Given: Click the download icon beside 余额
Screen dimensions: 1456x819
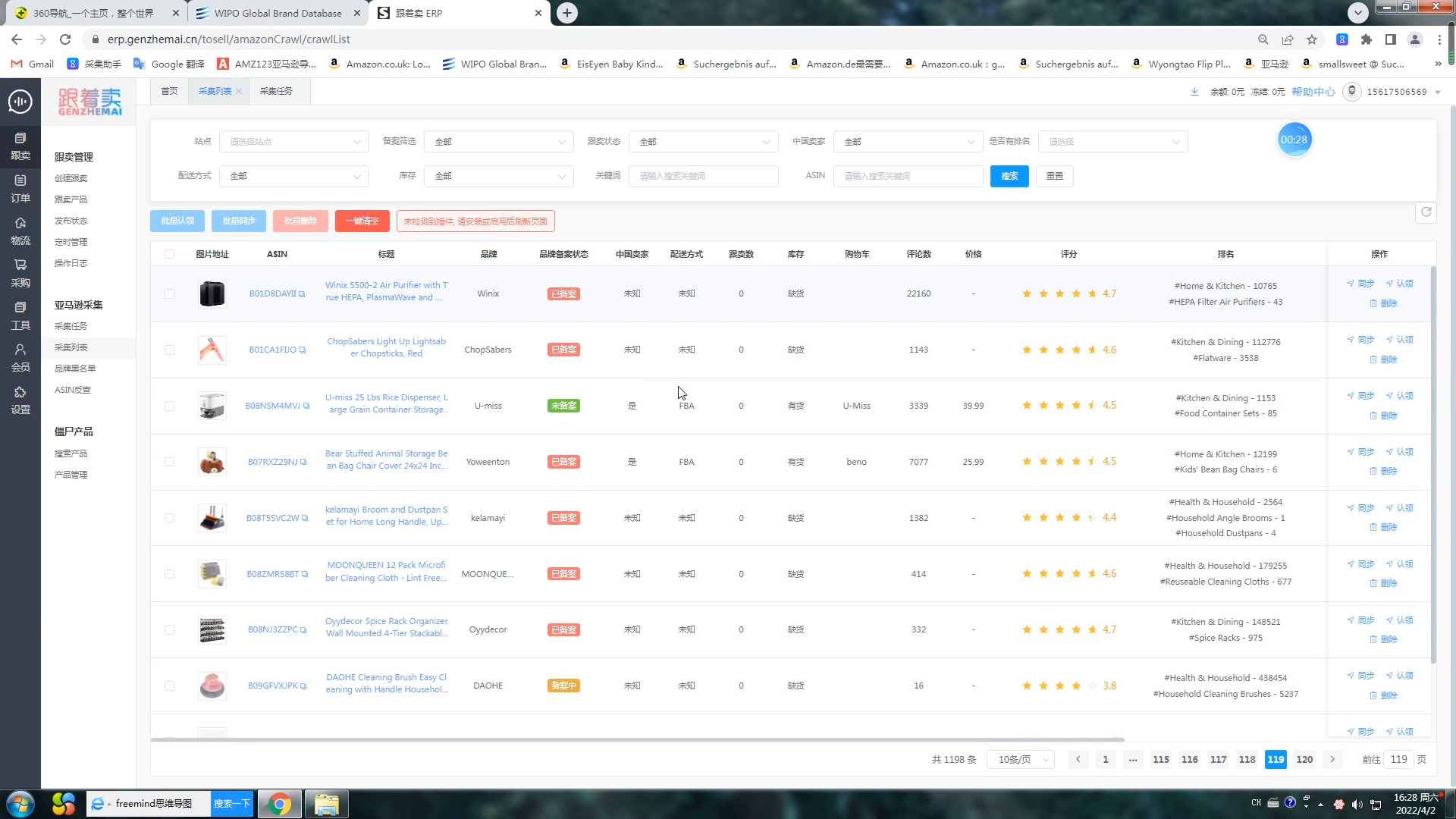Looking at the screenshot, I should pyautogui.click(x=1194, y=92).
